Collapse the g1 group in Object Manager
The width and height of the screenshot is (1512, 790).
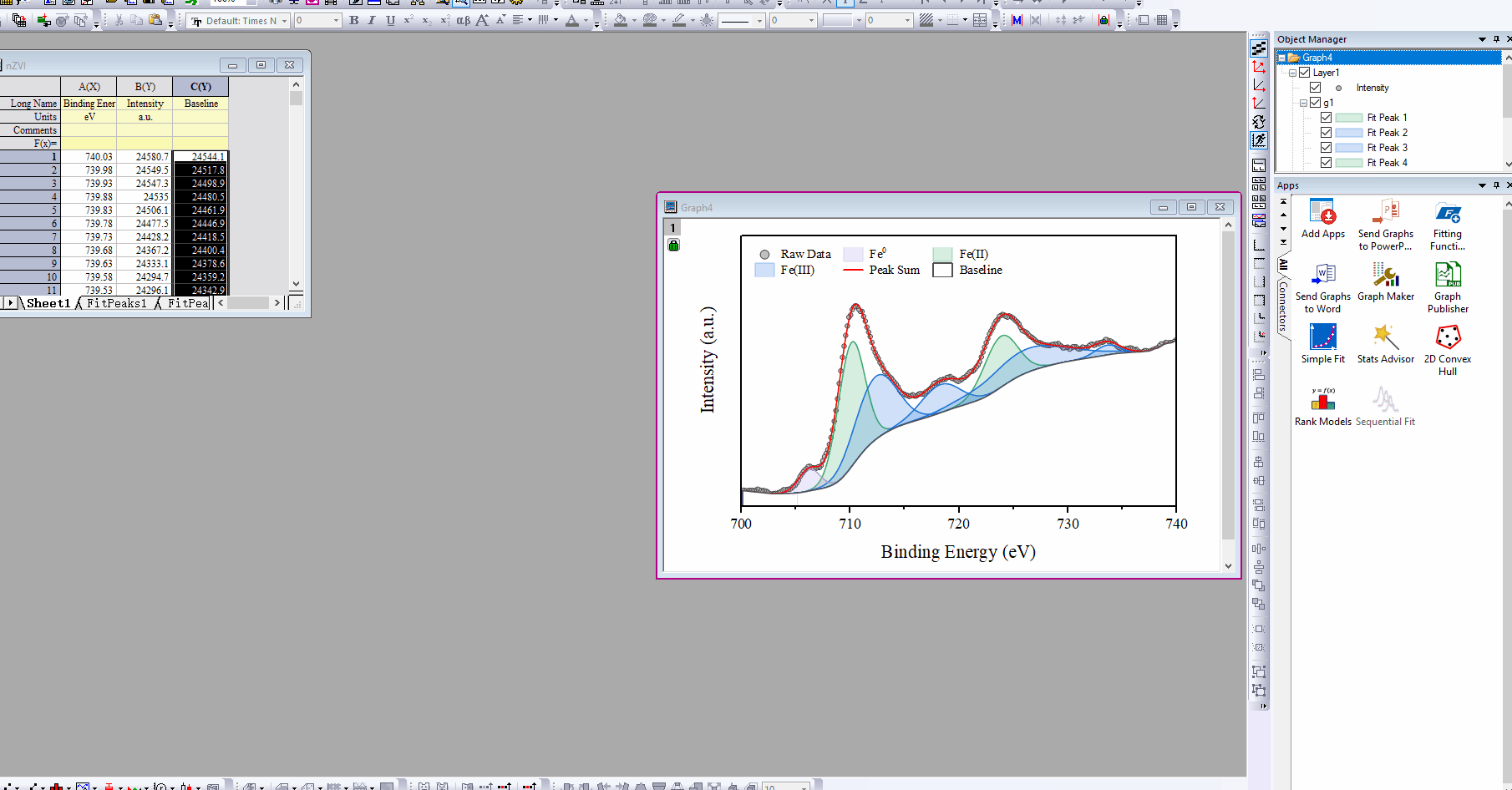coord(1303,103)
